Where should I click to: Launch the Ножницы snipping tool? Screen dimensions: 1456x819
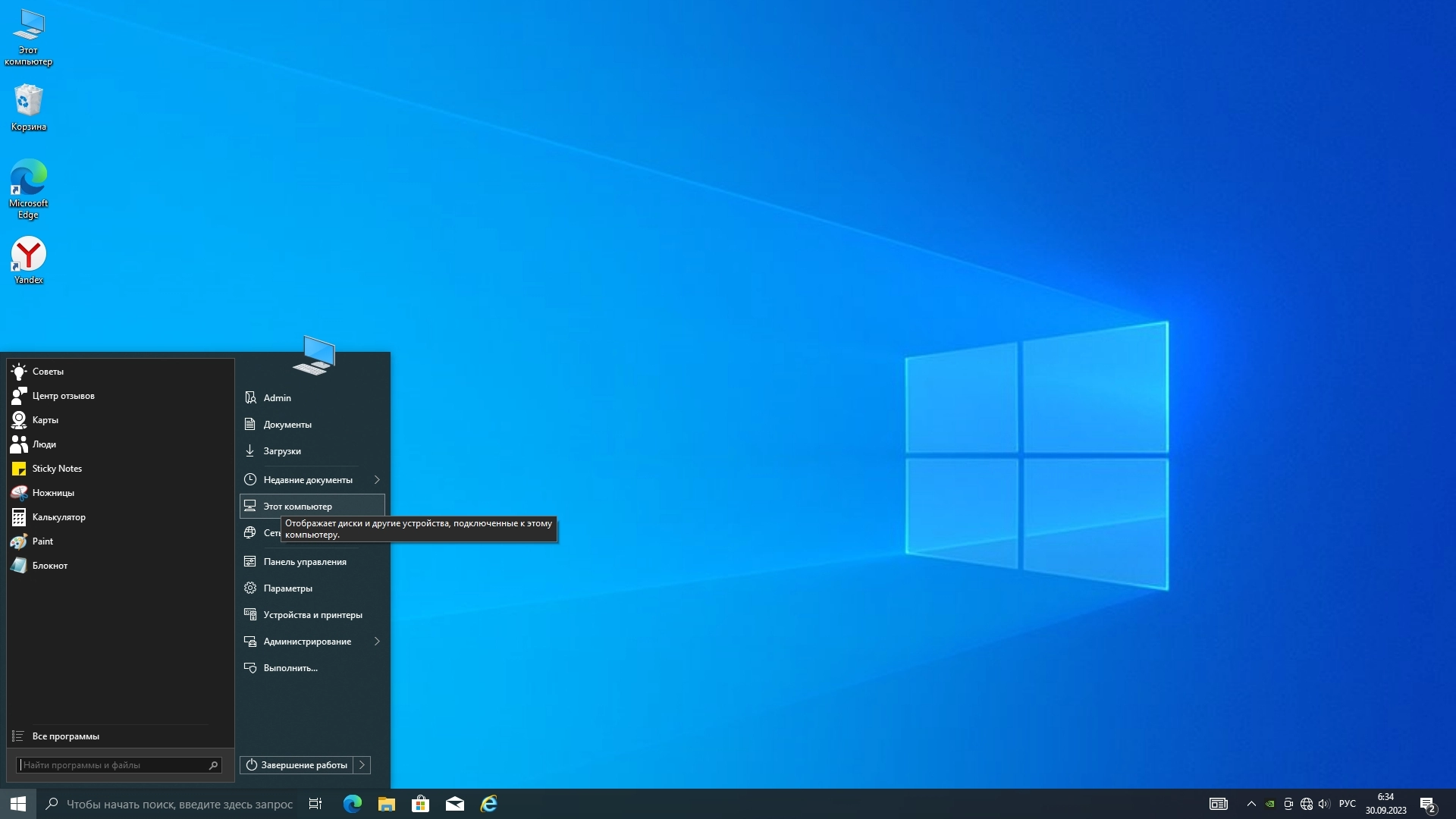[x=53, y=493]
